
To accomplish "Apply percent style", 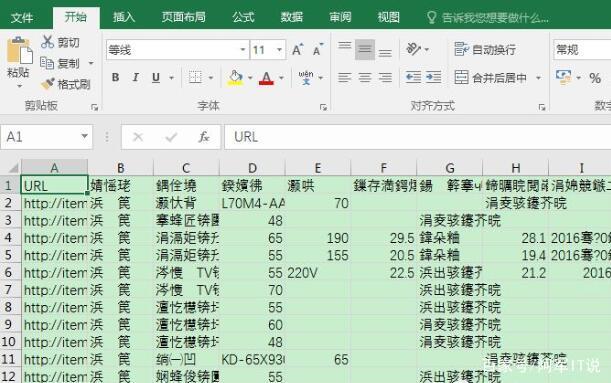I will (595, 78).
